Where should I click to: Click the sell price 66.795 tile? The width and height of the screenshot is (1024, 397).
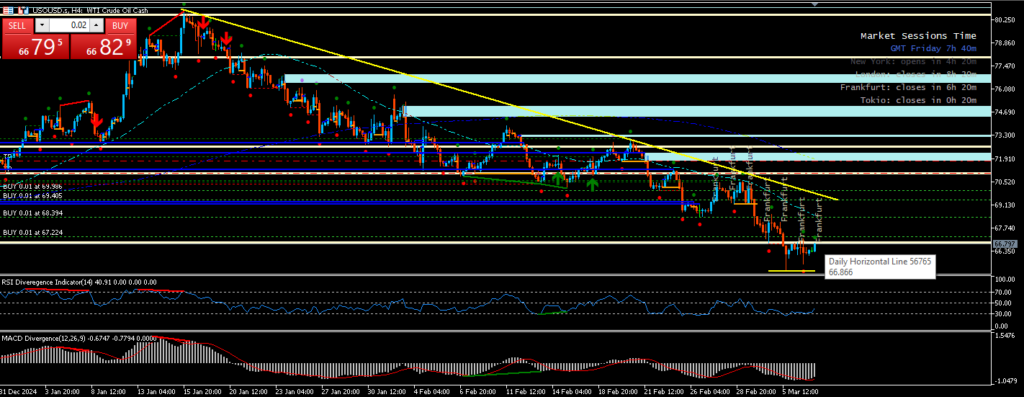pos(34,46)
